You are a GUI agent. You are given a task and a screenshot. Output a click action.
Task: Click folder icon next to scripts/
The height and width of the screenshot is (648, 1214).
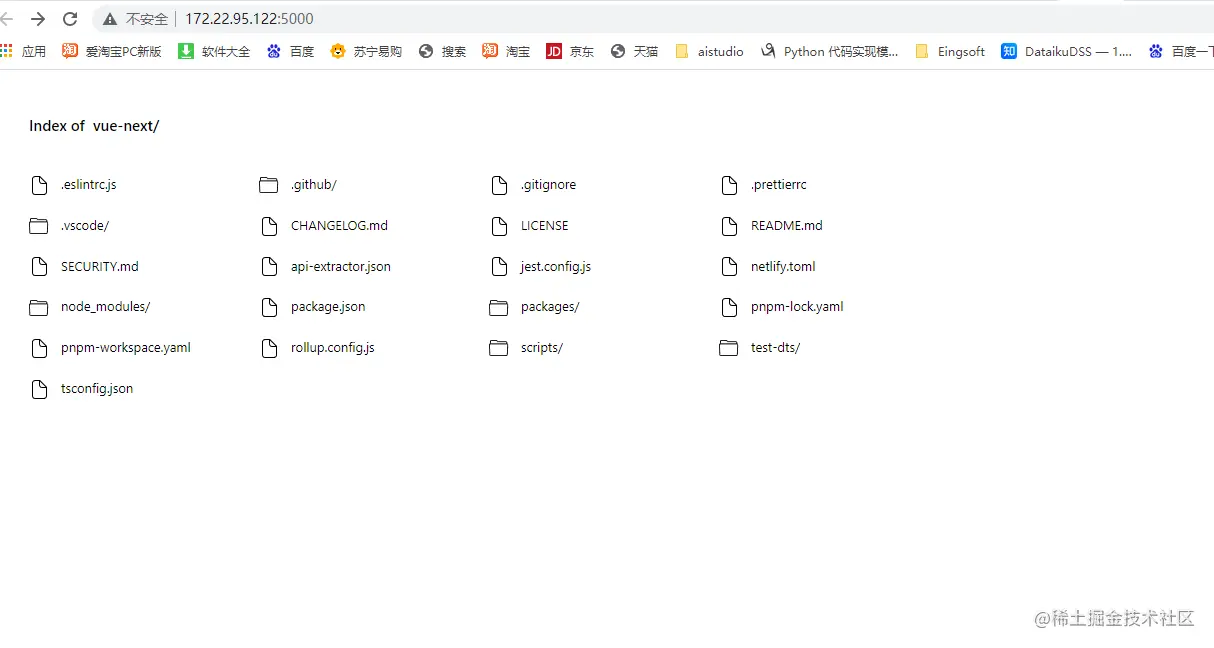point(499,348)
